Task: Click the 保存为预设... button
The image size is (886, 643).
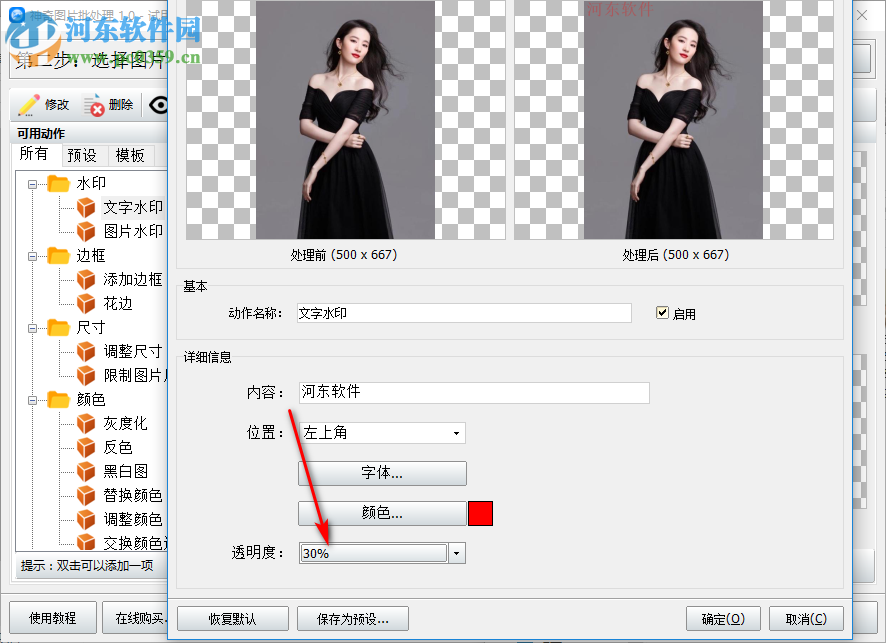Action: point(353,619)
